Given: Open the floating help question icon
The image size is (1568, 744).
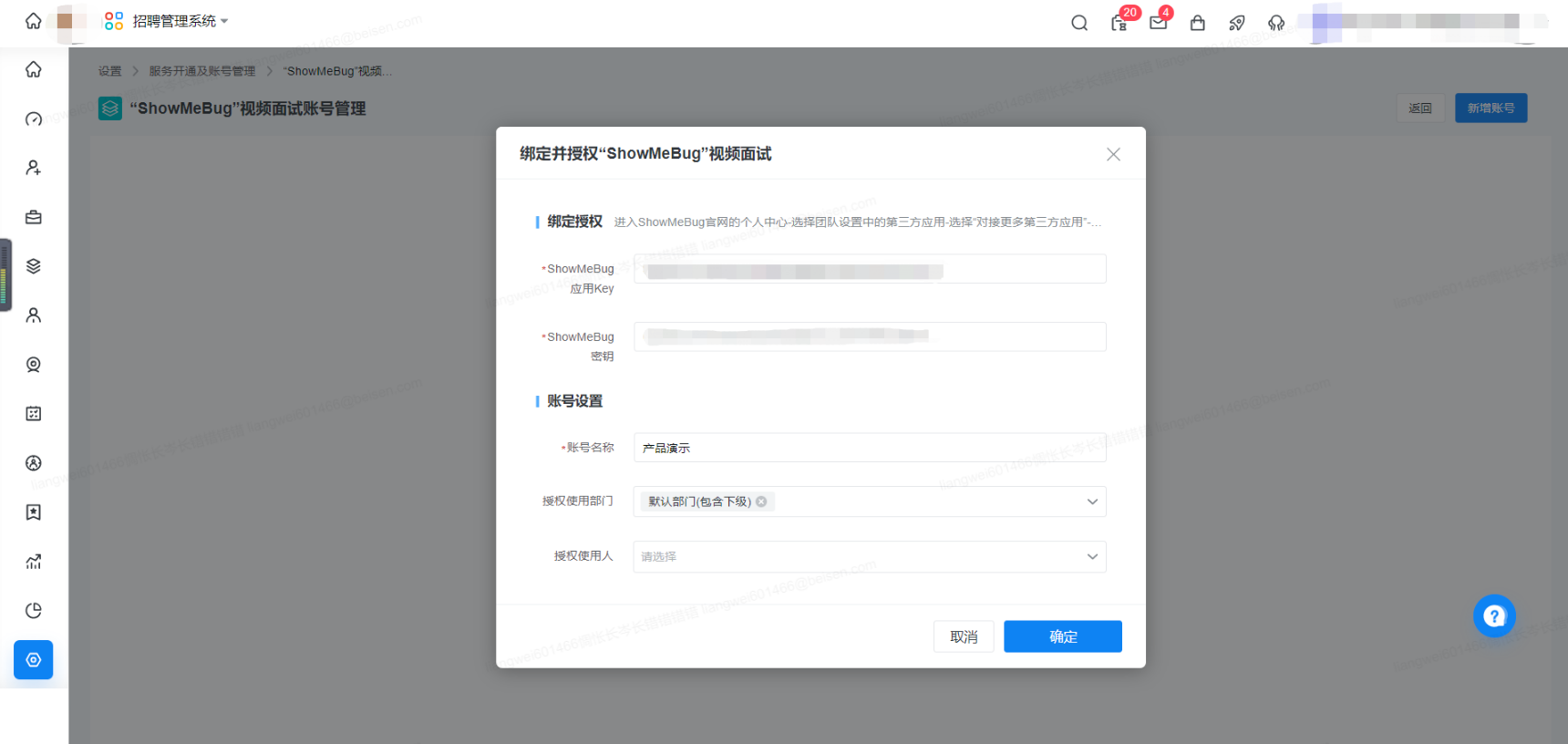Looking at the screenshot, I should [1494, 616].
